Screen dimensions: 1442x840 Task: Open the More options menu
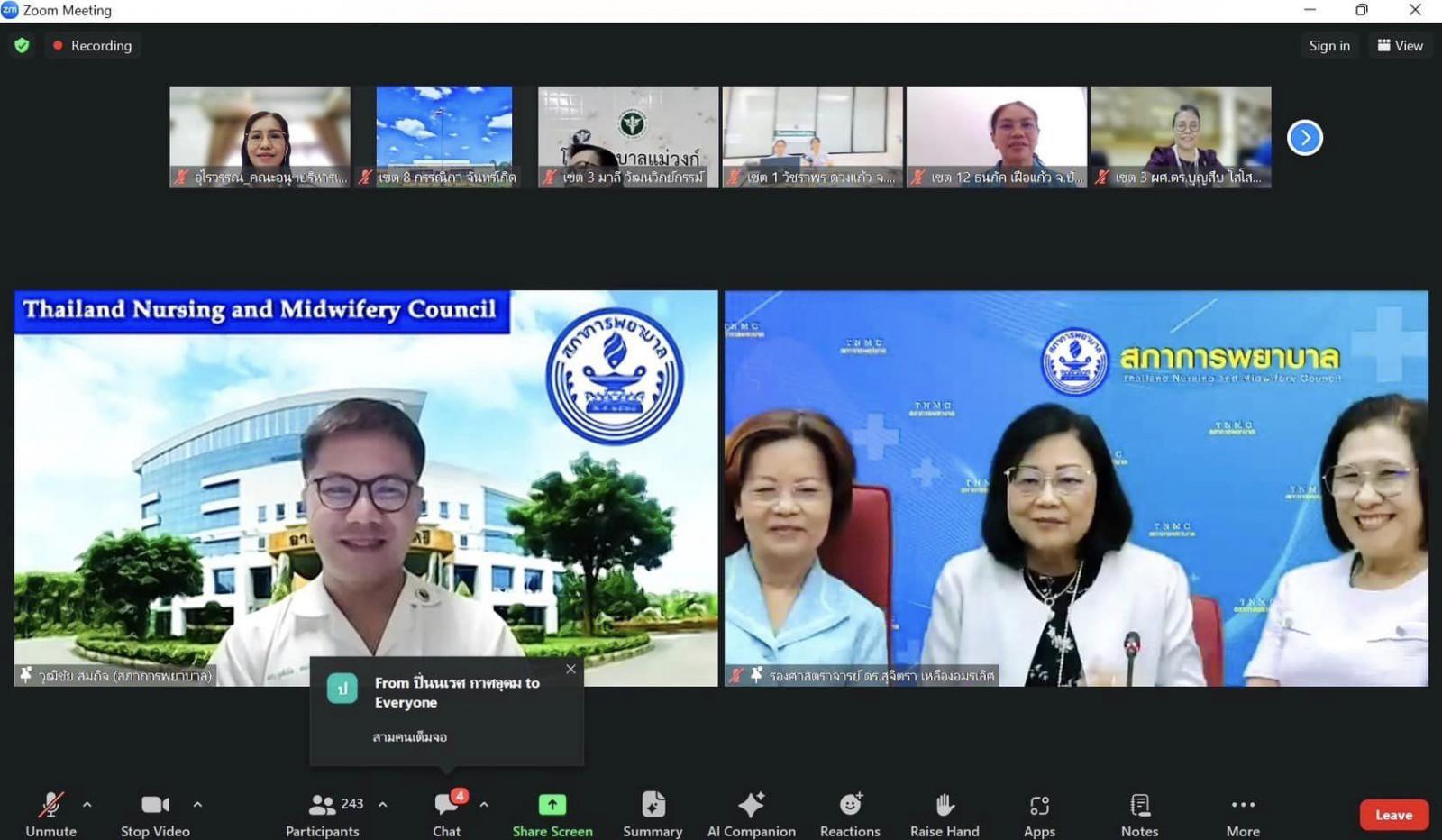tap(1243, 814)
